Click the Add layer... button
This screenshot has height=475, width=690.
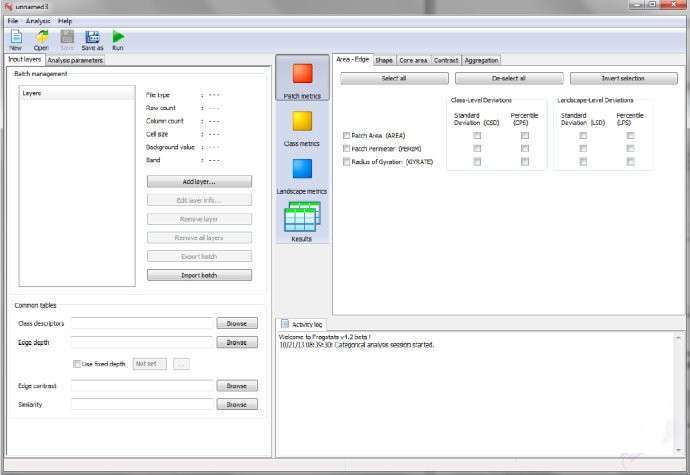click(199, 181)
